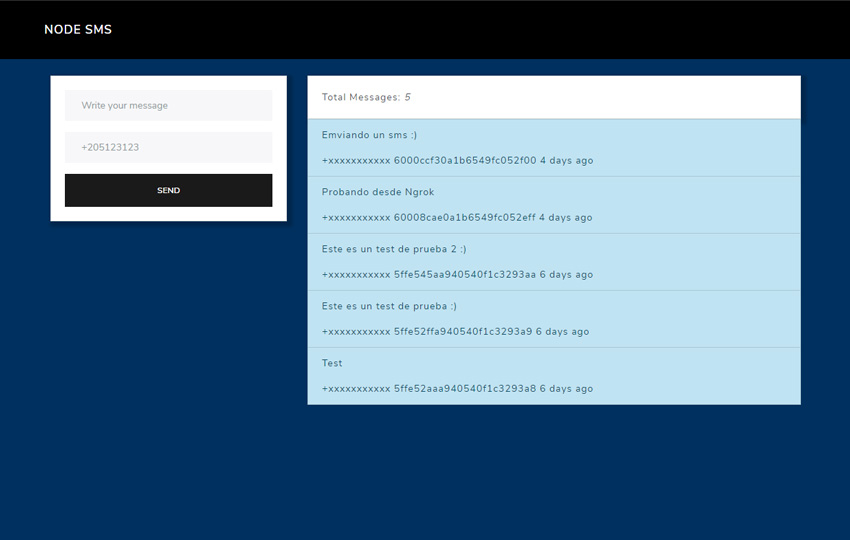Select the 'Test' message text
The width and height of the screenshot is (850, 540).
click(x=332, y=363)
